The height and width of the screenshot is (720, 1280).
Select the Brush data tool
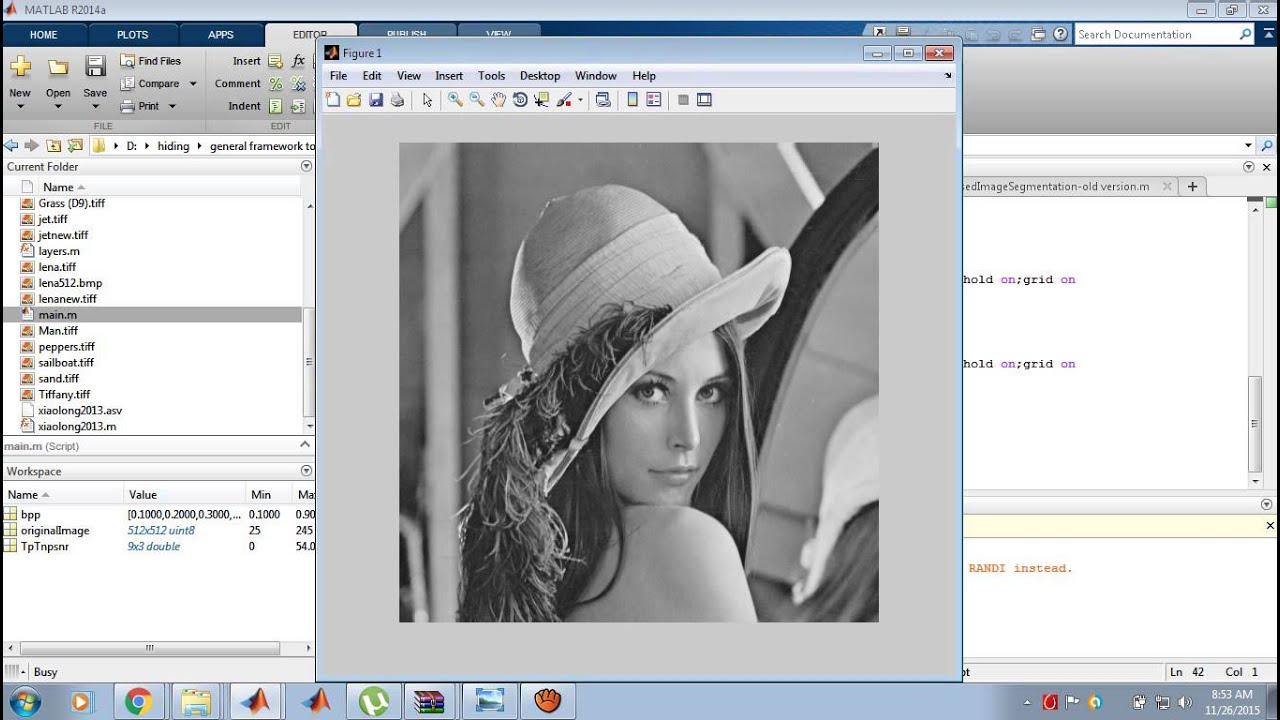click(x=564, y=100)
